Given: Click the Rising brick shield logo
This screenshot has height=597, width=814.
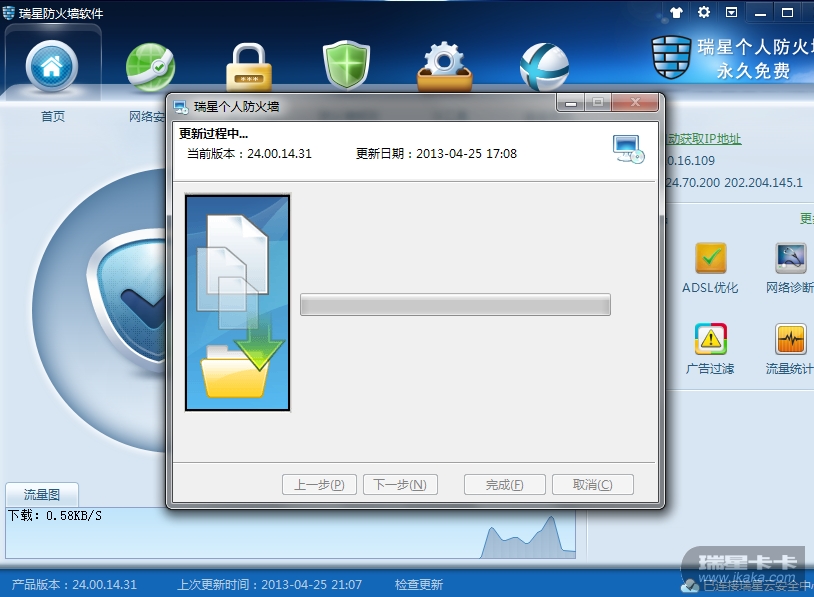Looking at the screenshot, I should pyautogui.click(x=671, y=57).
